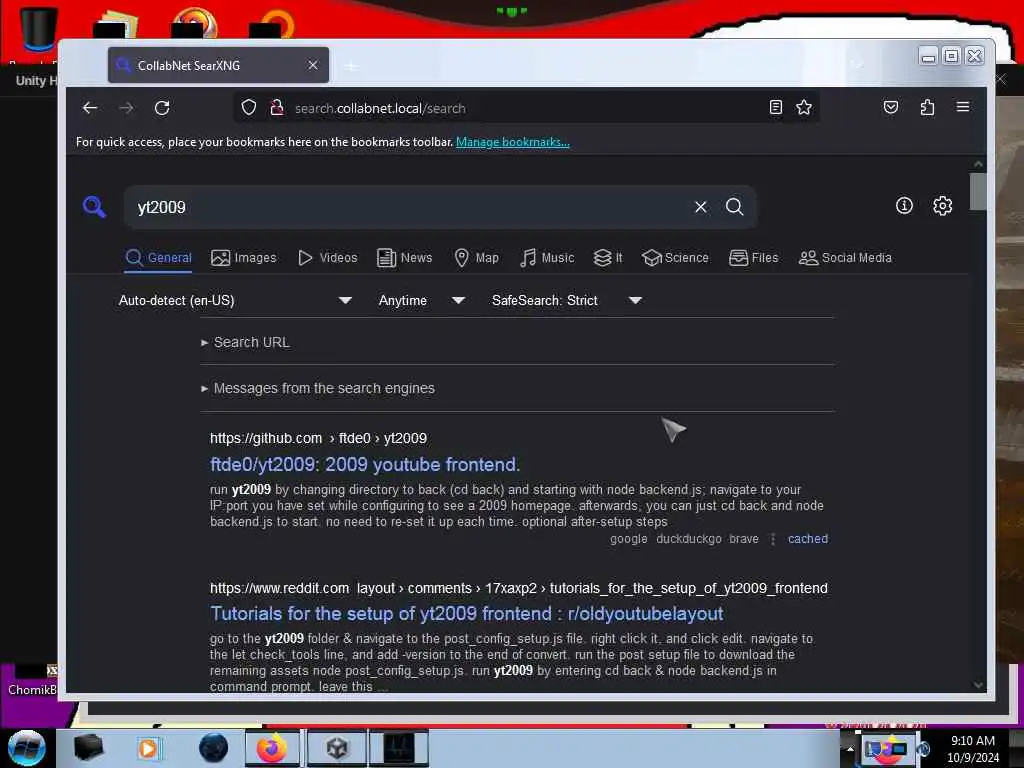Bookmark this page with the star icon
Screen dimensions: 1024x768
804,107
